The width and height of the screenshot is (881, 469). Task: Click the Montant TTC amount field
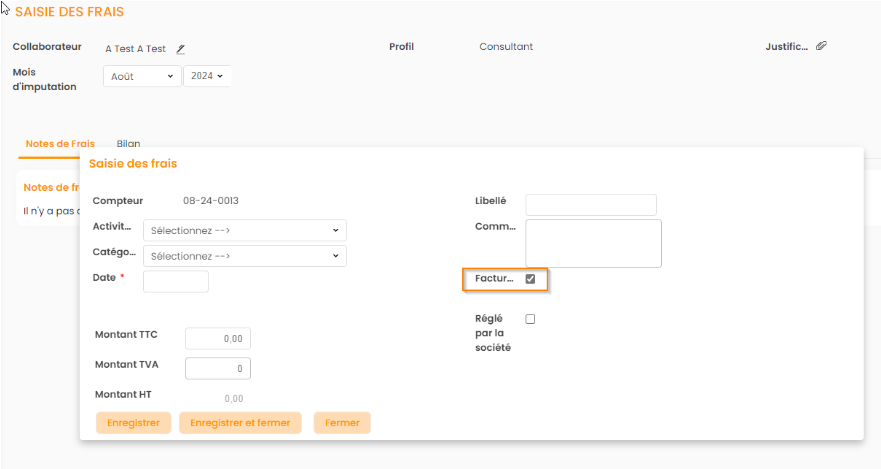point(218,338)
